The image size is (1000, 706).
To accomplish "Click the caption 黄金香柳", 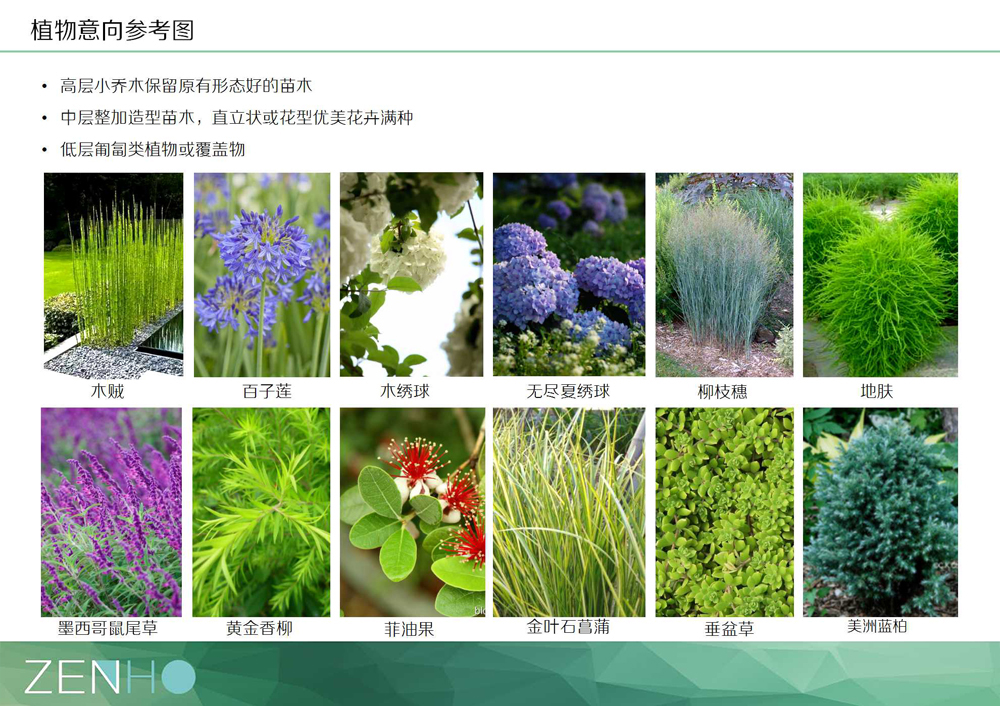I will click(259, 628).
